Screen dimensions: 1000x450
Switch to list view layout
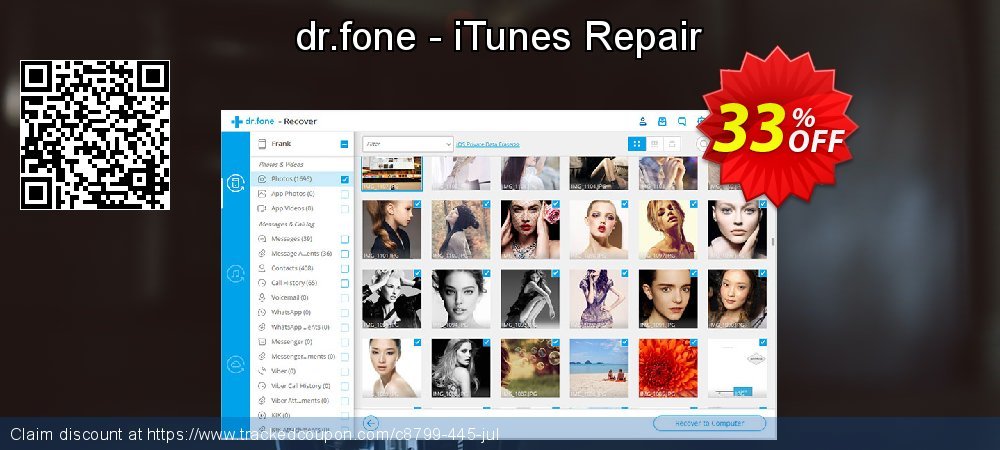[654, 144]
